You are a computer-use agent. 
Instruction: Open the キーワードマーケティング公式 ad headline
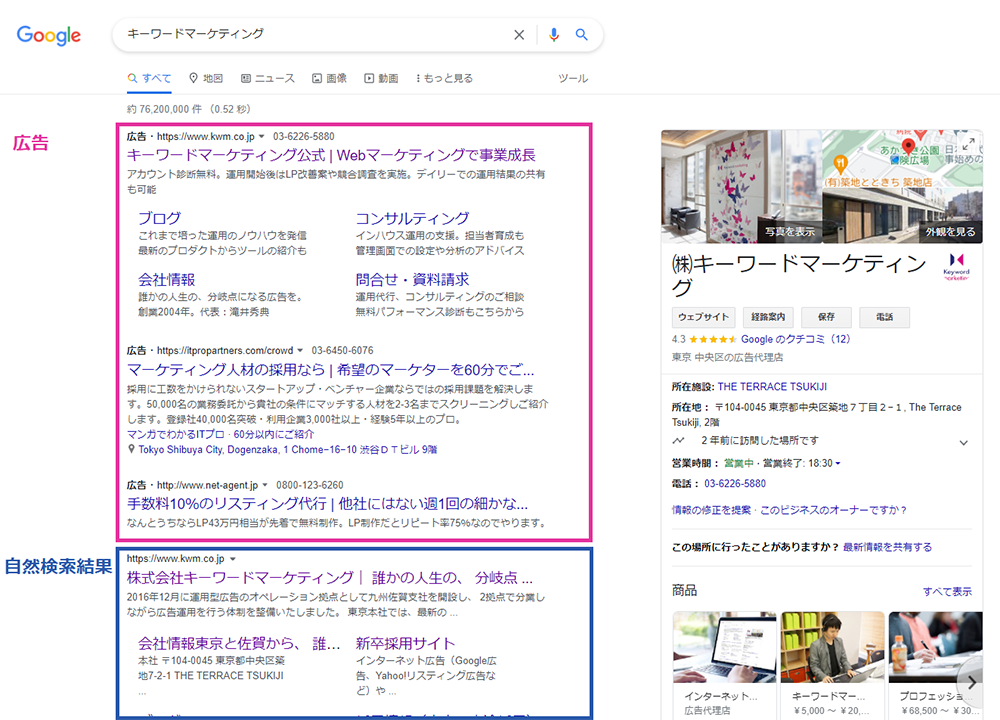pyautogui.click(x=331, y=155)
